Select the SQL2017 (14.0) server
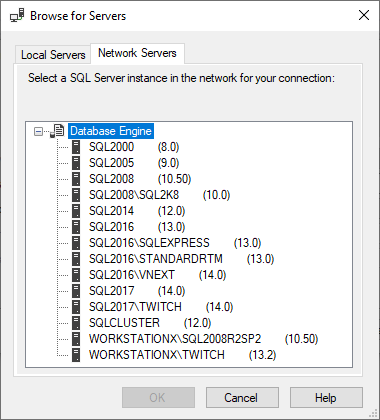 [137, 291]
